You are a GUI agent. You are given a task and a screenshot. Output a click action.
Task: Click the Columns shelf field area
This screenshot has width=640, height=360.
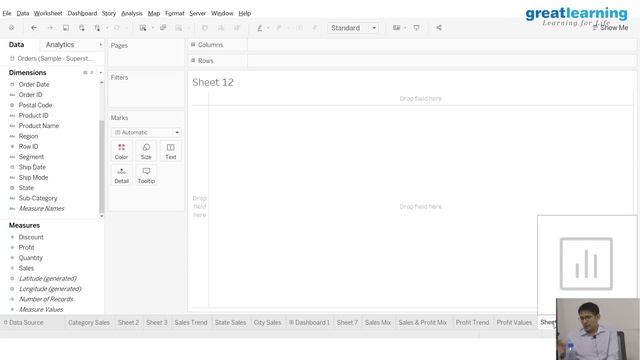point(442,44)
